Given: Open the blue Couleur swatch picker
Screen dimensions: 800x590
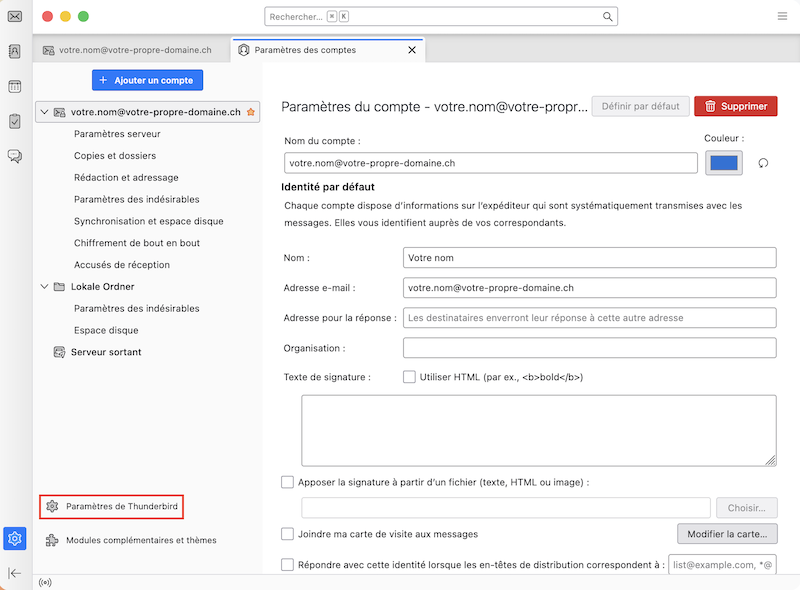Looking at the screenshot, I should pyautogui.click(x=723, y=163).
